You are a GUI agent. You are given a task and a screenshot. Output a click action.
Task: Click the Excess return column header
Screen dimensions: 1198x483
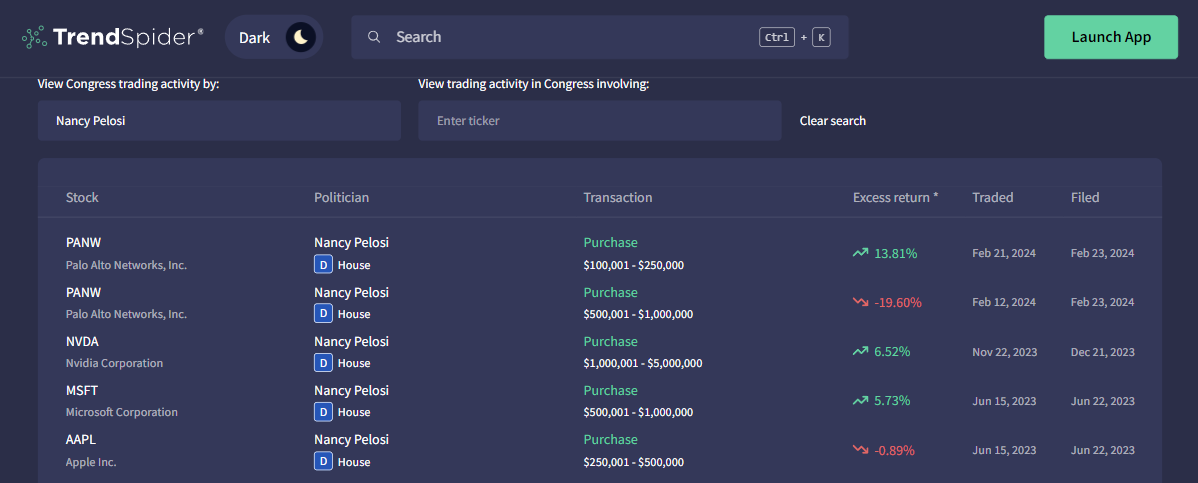[895, 197]
